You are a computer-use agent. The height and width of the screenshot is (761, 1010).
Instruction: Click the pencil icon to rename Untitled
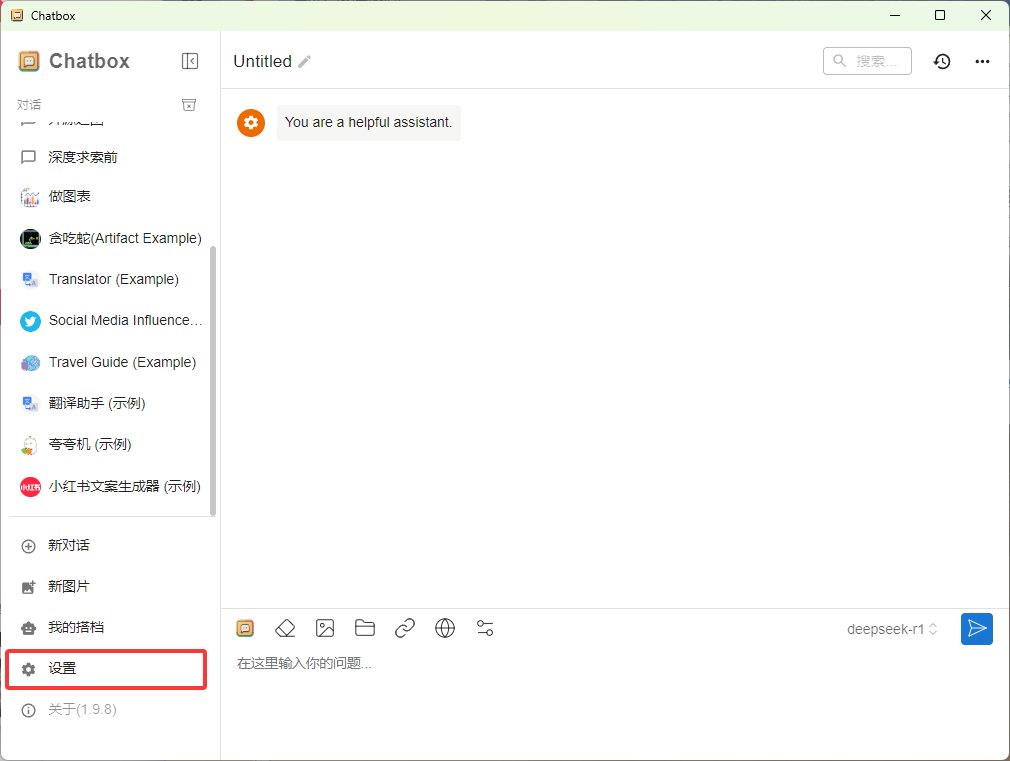pos(305,62)
